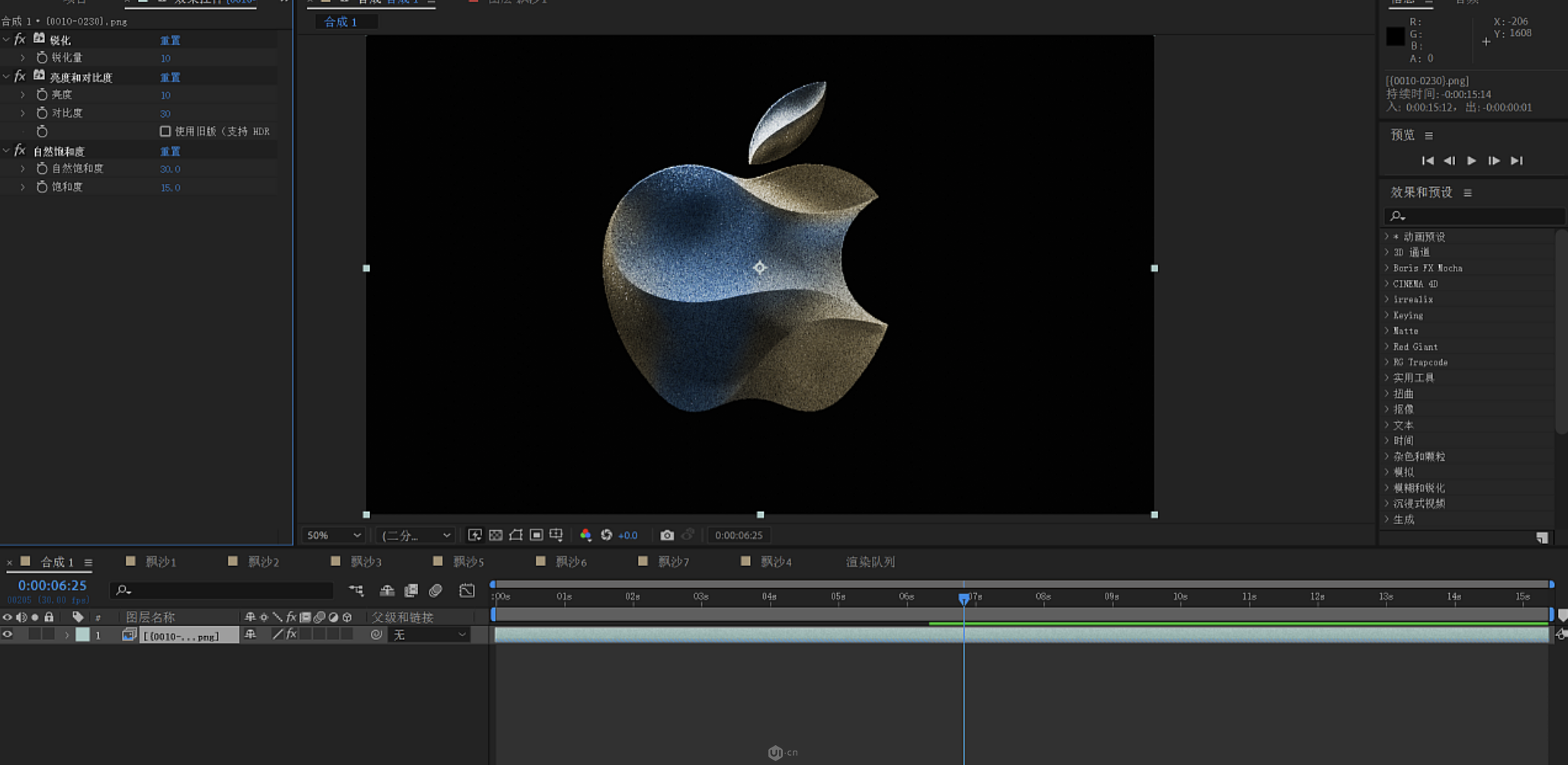Toggle hide shy layers icon in timeline

click(x=387, y=590)
